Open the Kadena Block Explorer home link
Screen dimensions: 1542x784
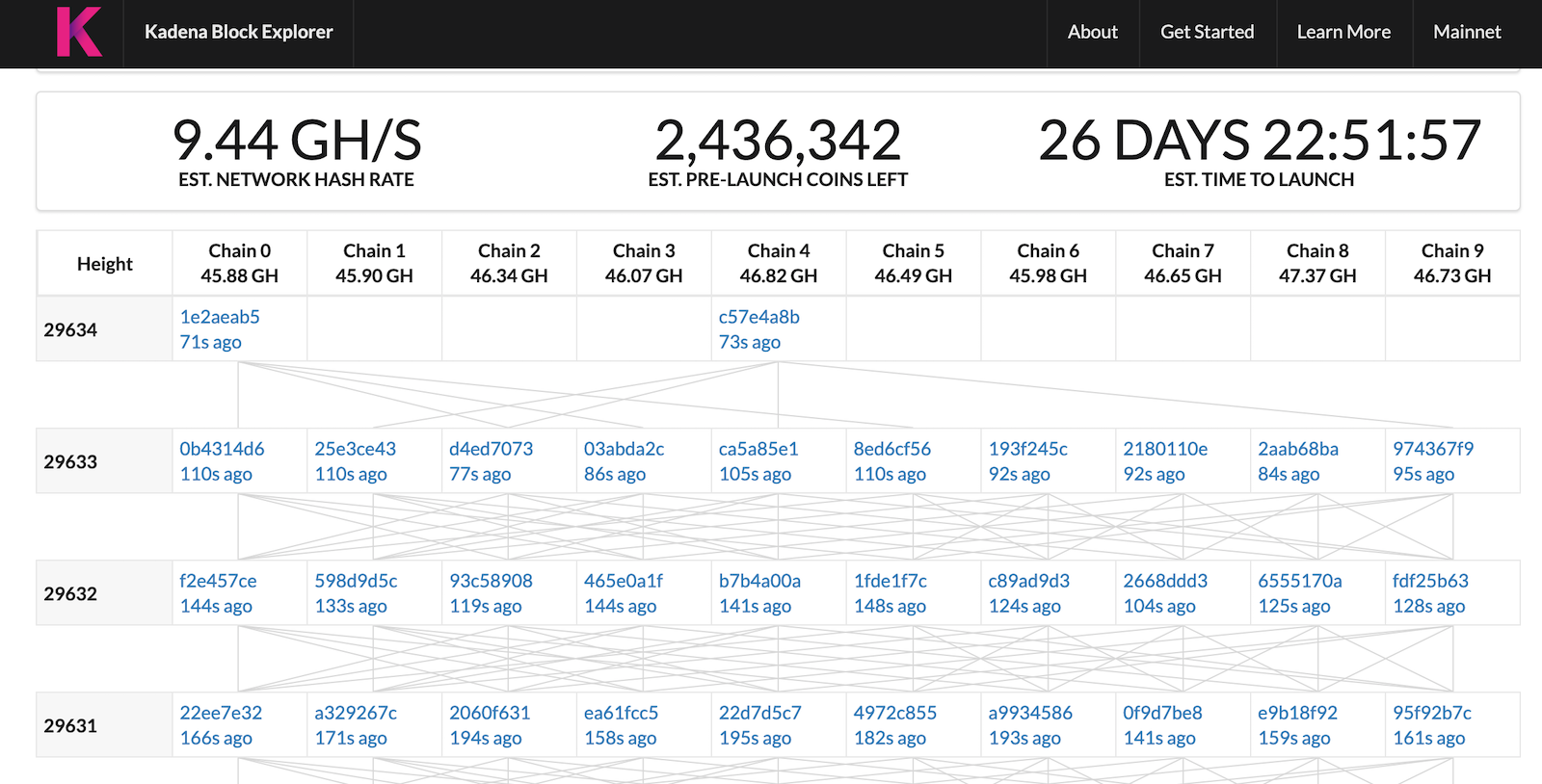pyautogui.click(x=239, y=32)
